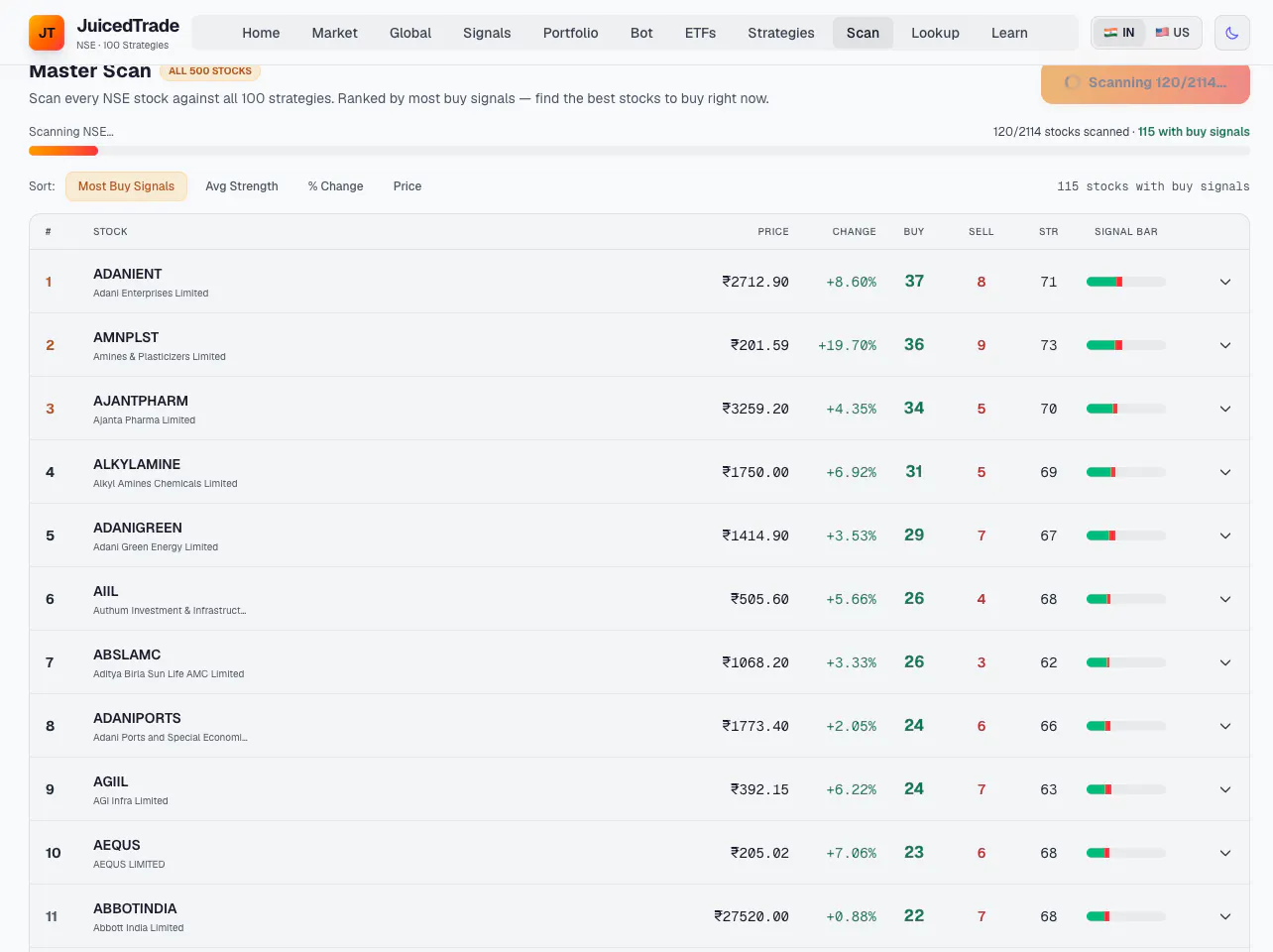The width and height of the screenshot is (1273, 952).
Task: Click the ABBOTINDIA signal bar
Action: coord(1126,916)
